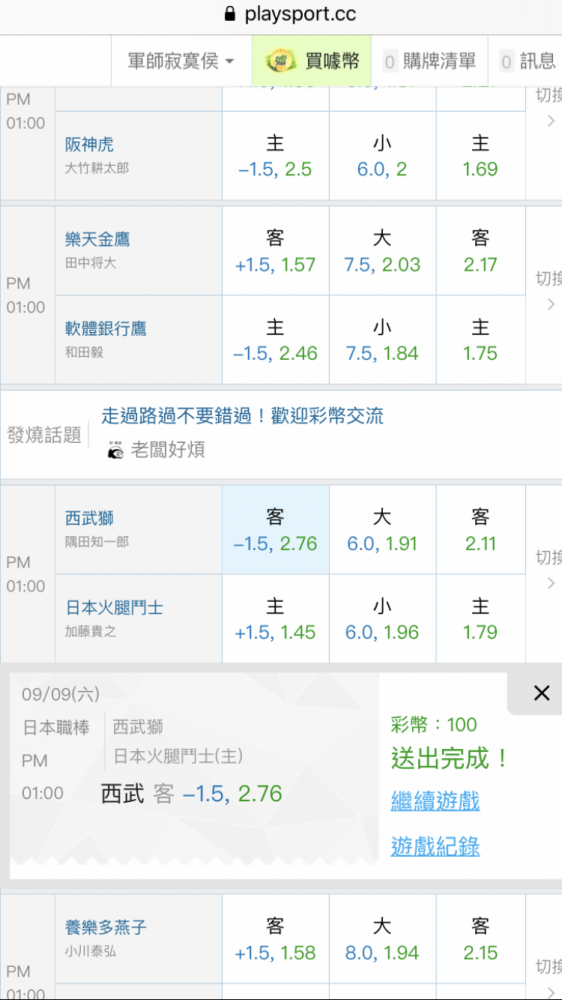Select 客 2.15 moneyline for 養樂多燕子

[480, 939]
